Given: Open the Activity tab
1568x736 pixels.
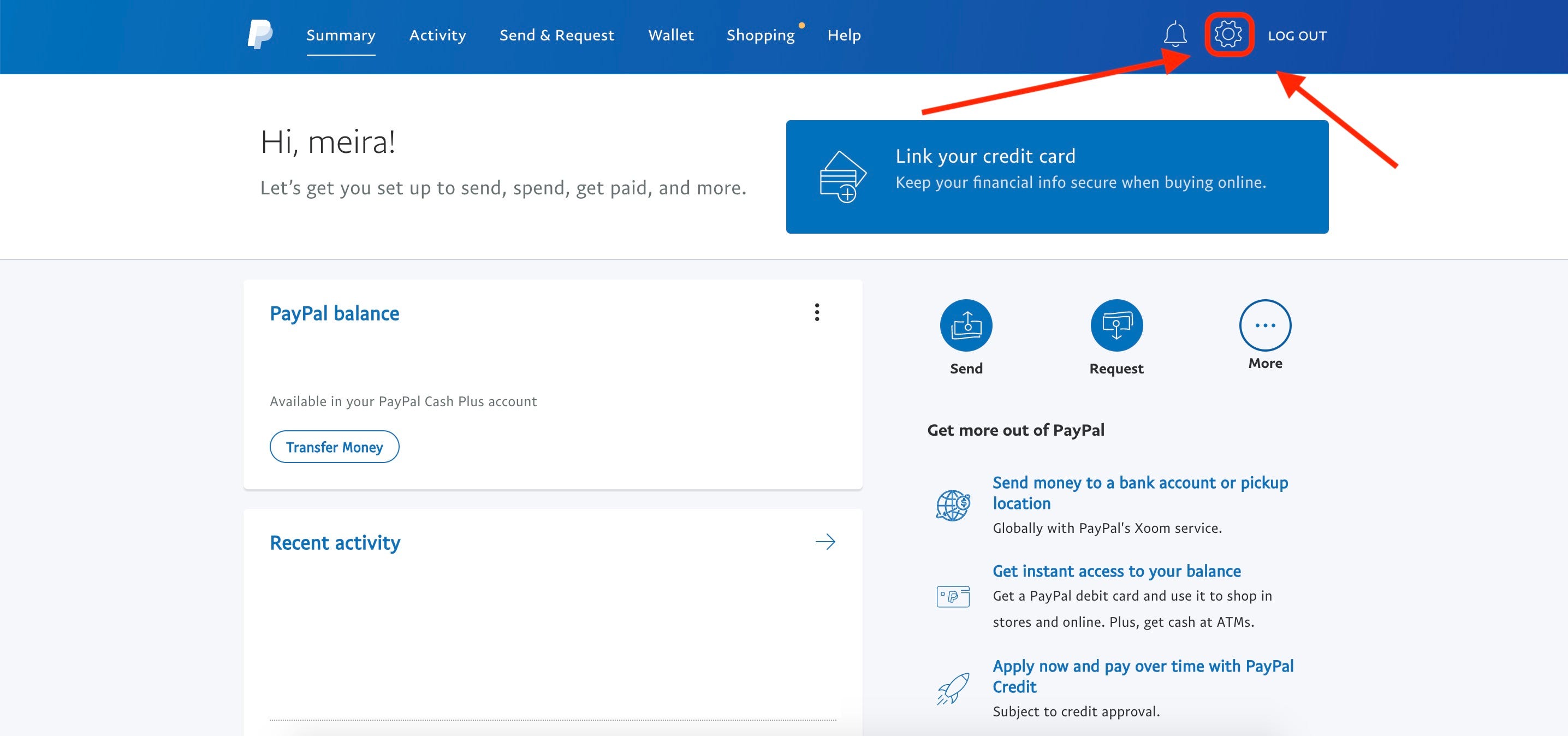Looking at the screenshot, I should 438,35.
